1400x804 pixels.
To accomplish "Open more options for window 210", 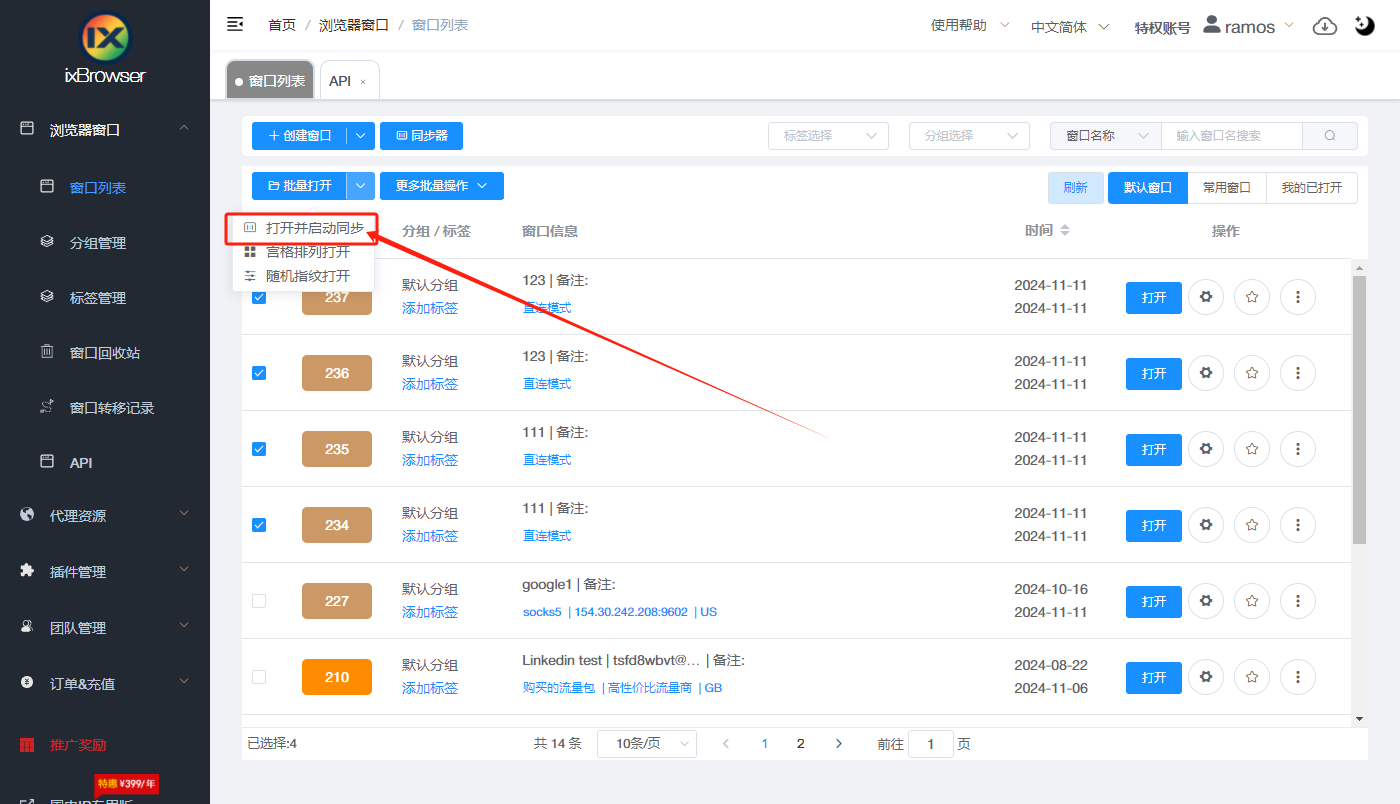I will pyautogui.click(x=1298, y=677).
